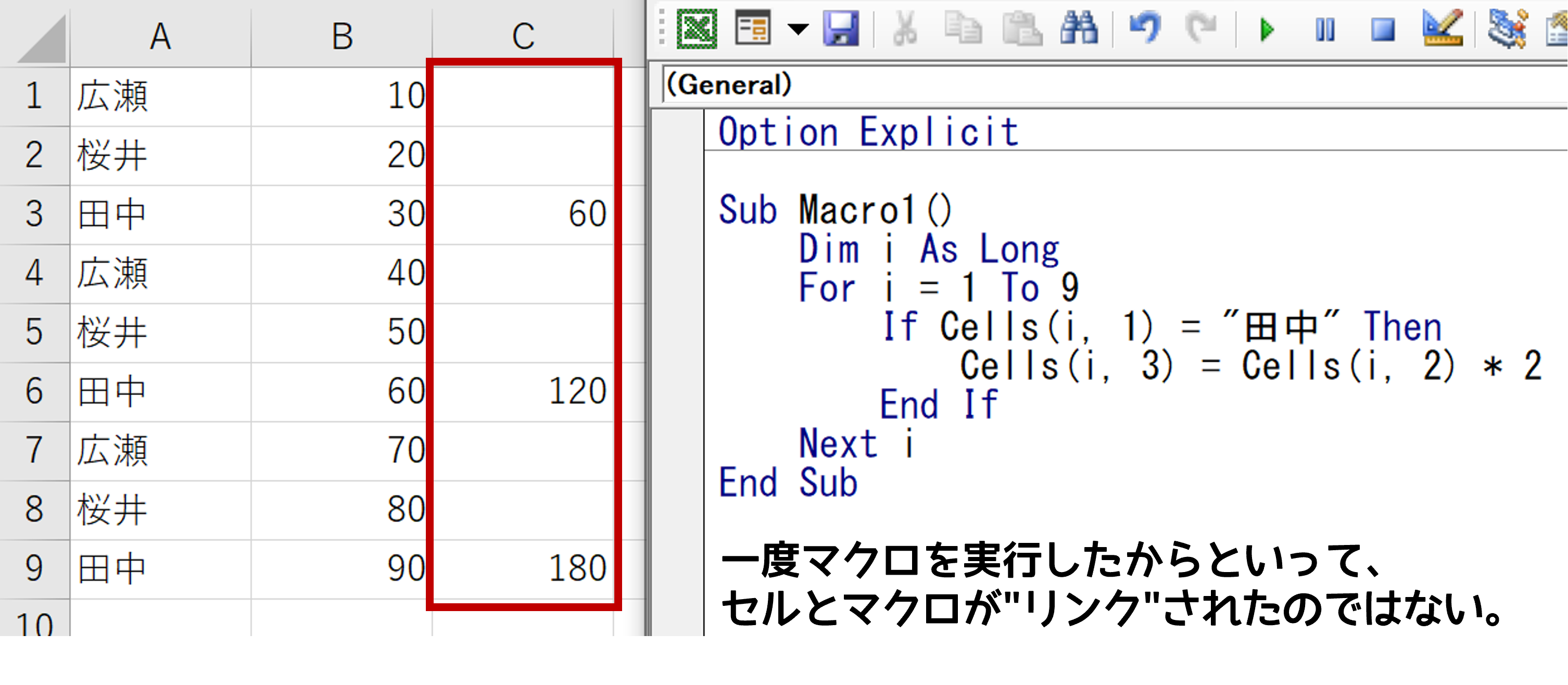The width and height of the screenshot is (1568, 685).
Task: Click cell B2 with value 20
Action: (x=342, y=155)
